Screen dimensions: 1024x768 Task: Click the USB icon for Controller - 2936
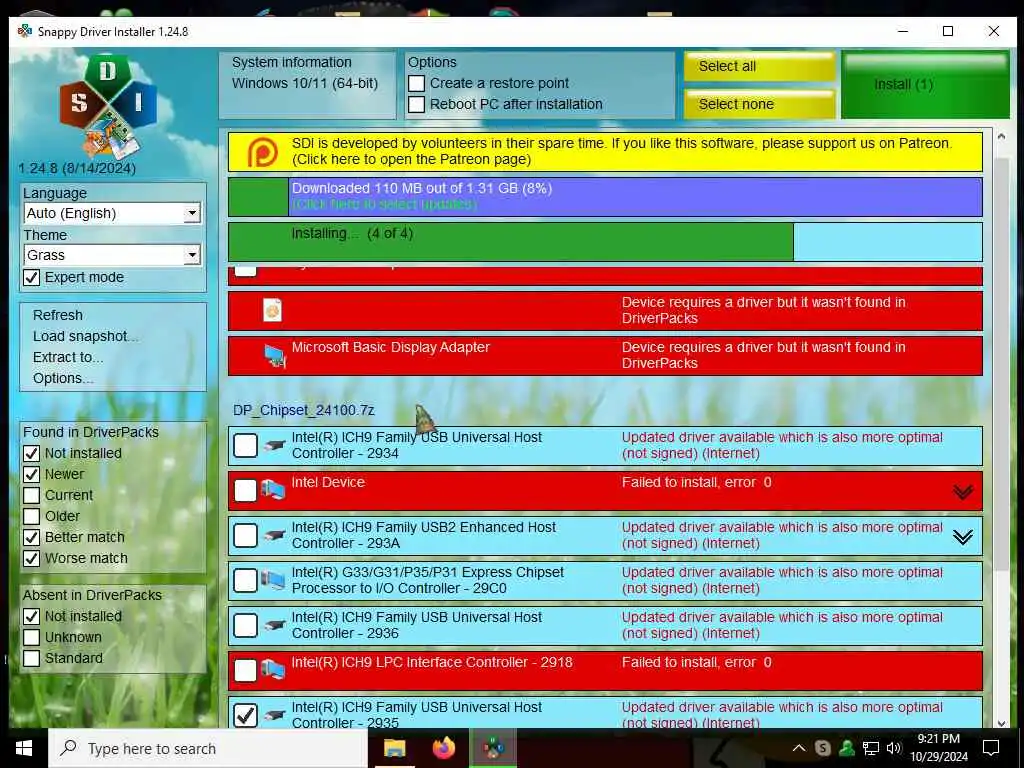(274, 626)
